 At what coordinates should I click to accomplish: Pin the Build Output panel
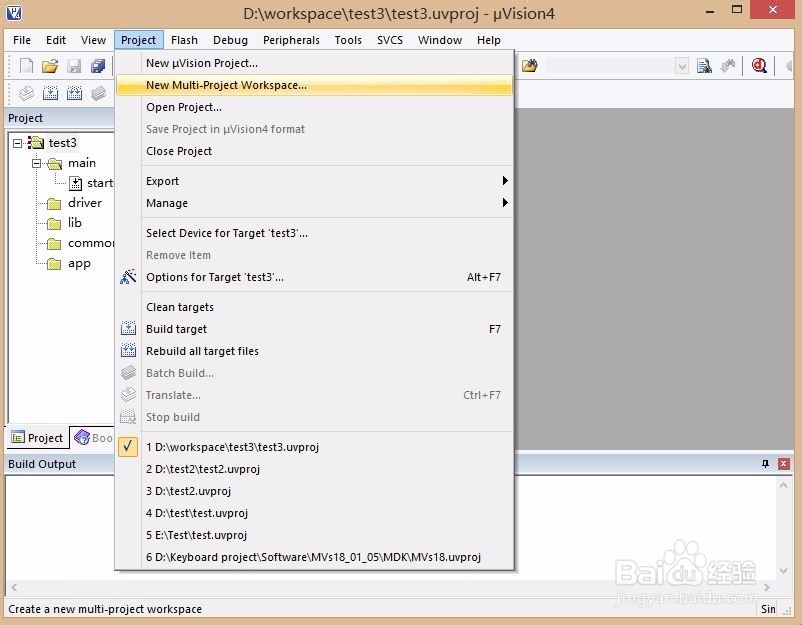tap(765, 463)
